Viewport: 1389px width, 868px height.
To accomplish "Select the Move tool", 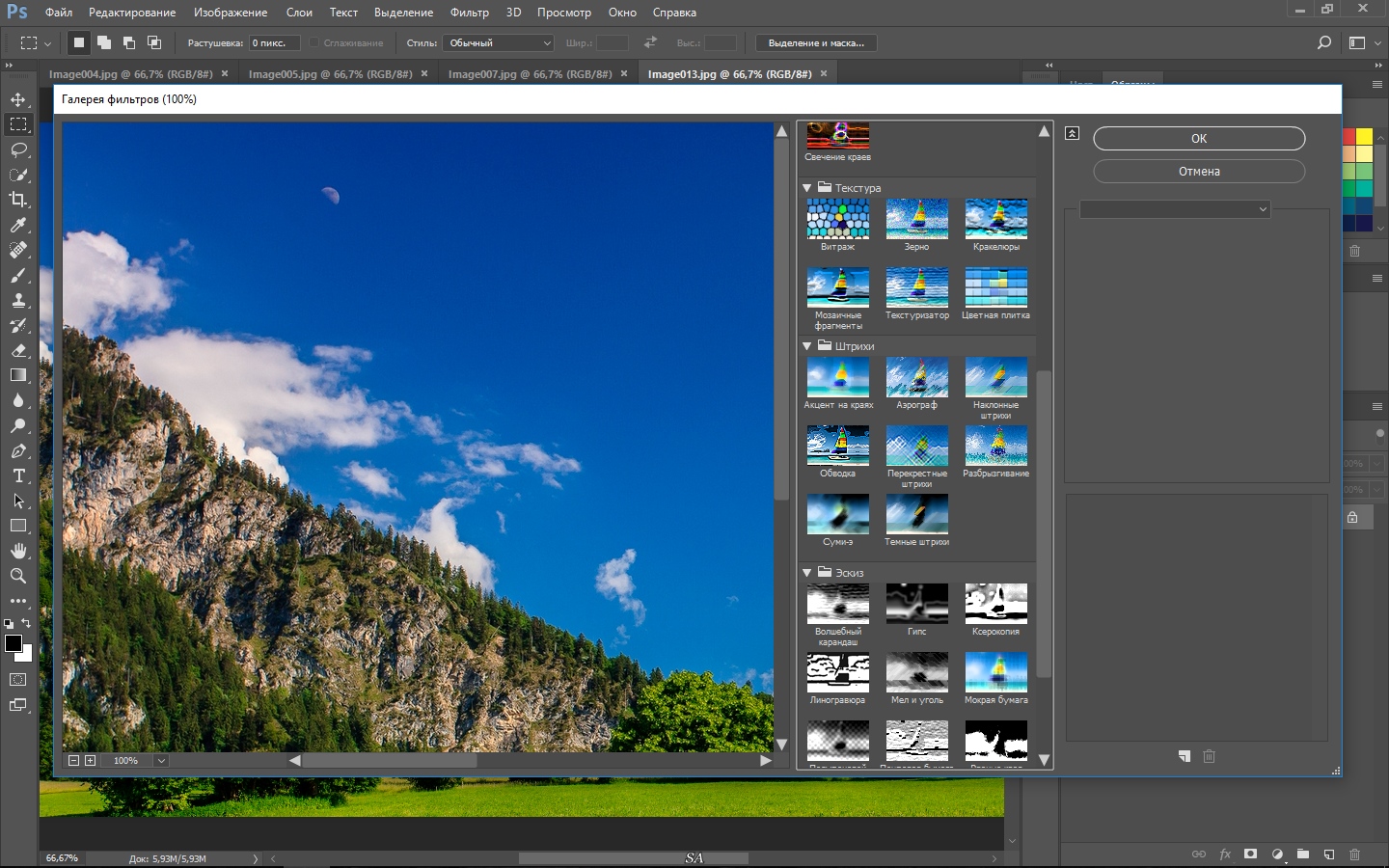I will [18, 99].
